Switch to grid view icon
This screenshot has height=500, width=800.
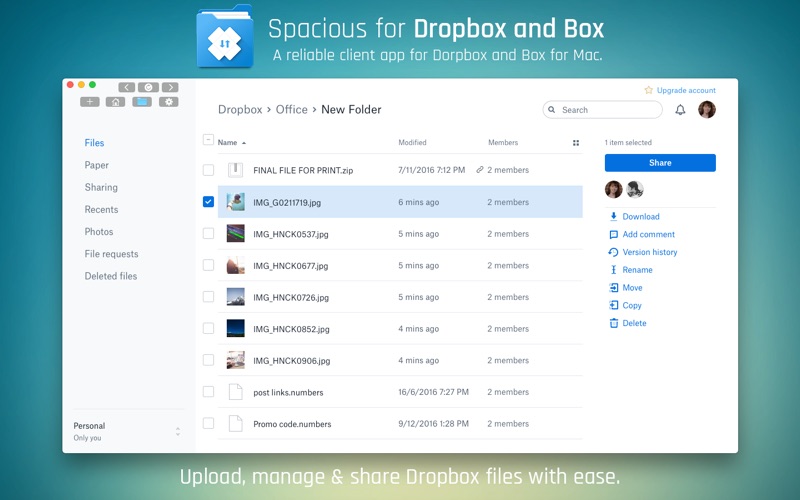click(x=576, y=143)
